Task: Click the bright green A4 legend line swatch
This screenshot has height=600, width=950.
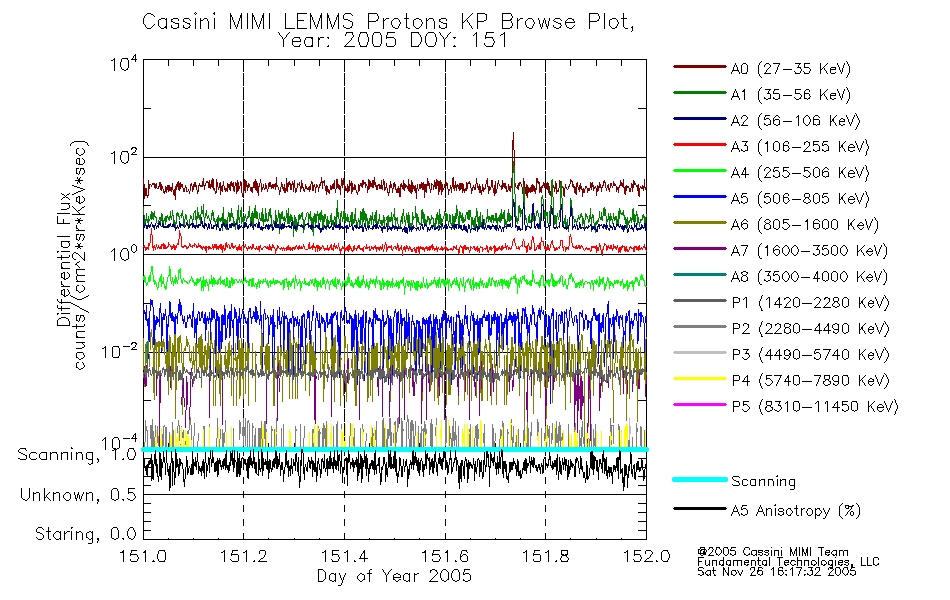Action: coord(700,171)
